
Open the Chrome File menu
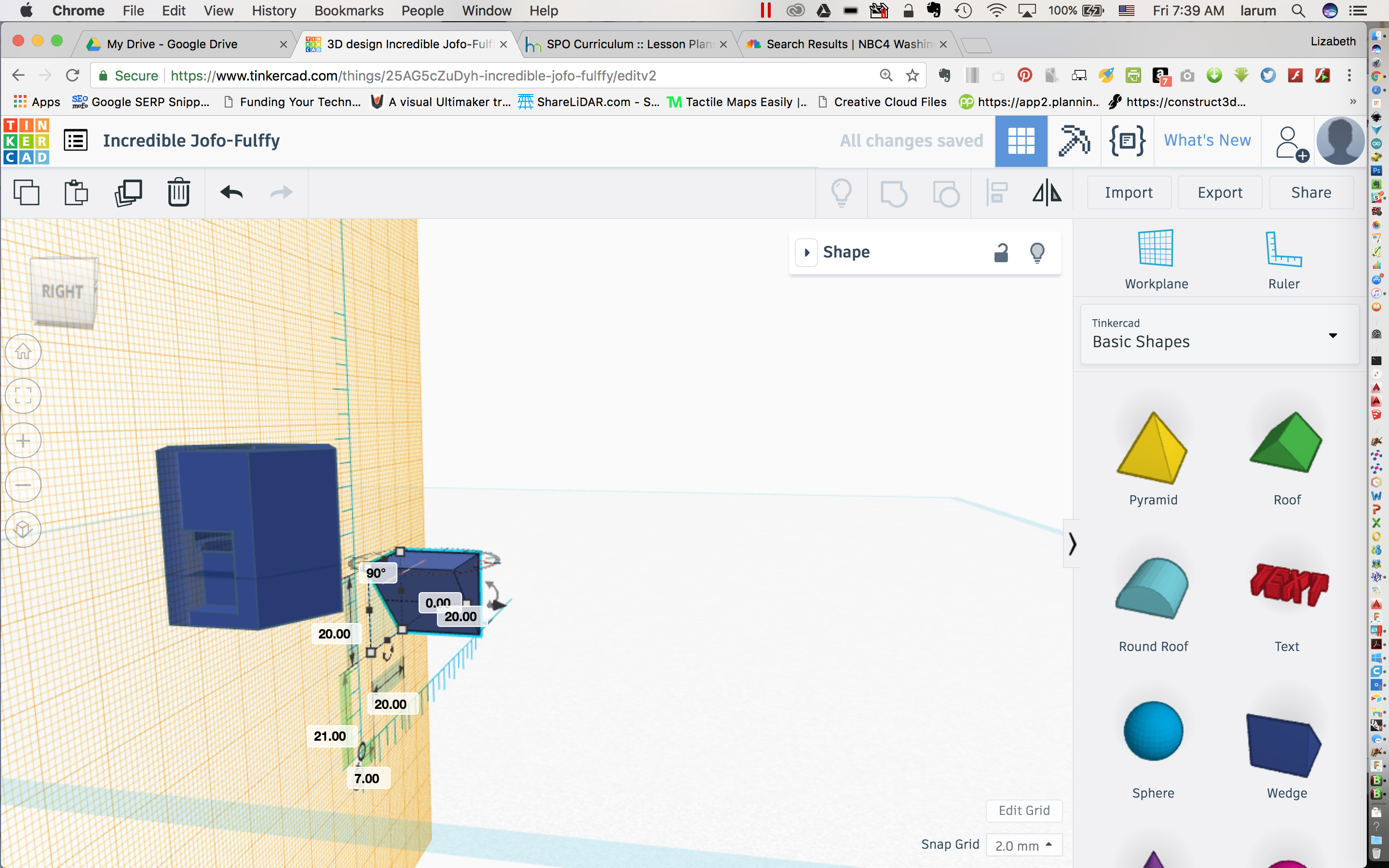pos(133,10)
